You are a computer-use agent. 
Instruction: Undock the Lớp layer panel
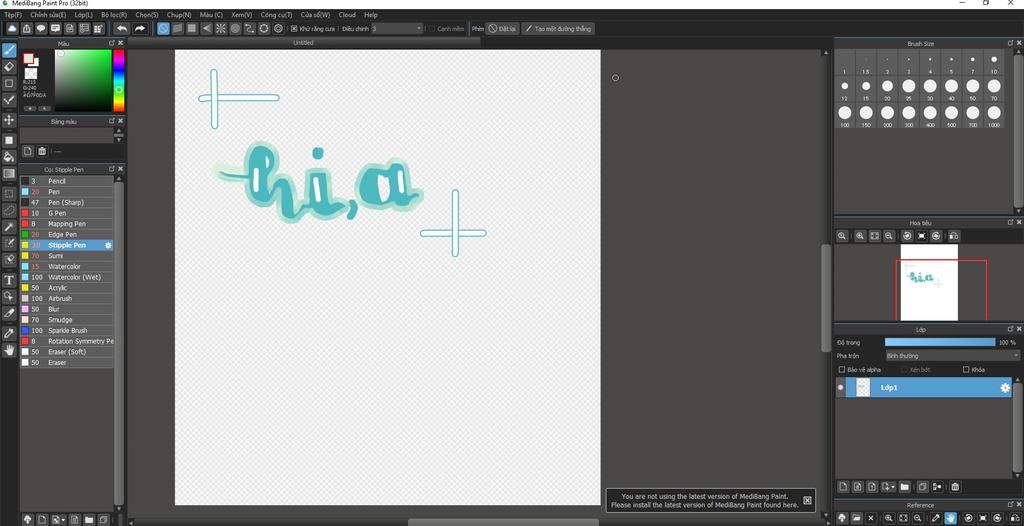click(1010, 330)
